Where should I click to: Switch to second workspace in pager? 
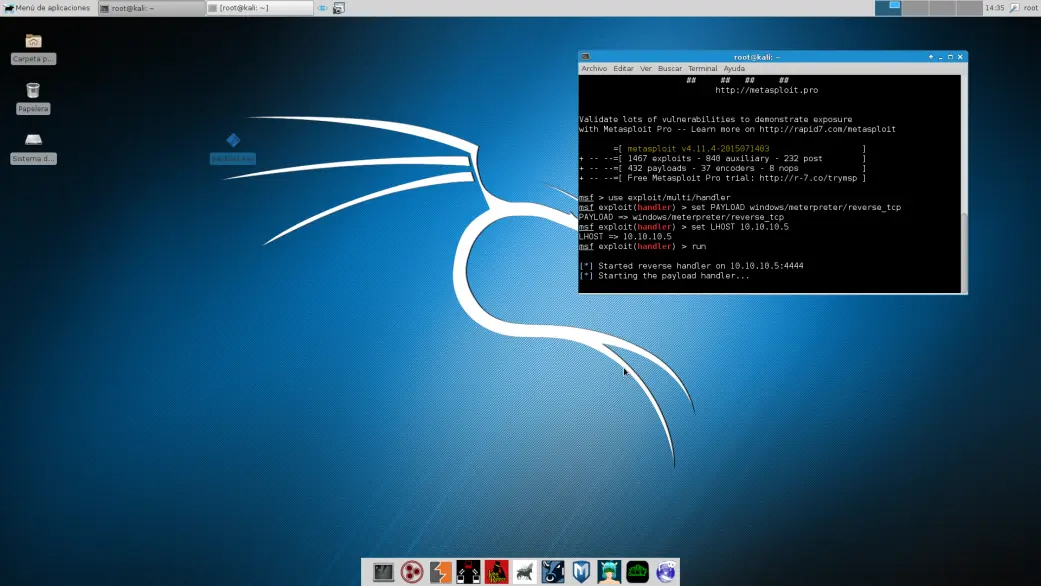pyautogui.click(x=915, y=8)
